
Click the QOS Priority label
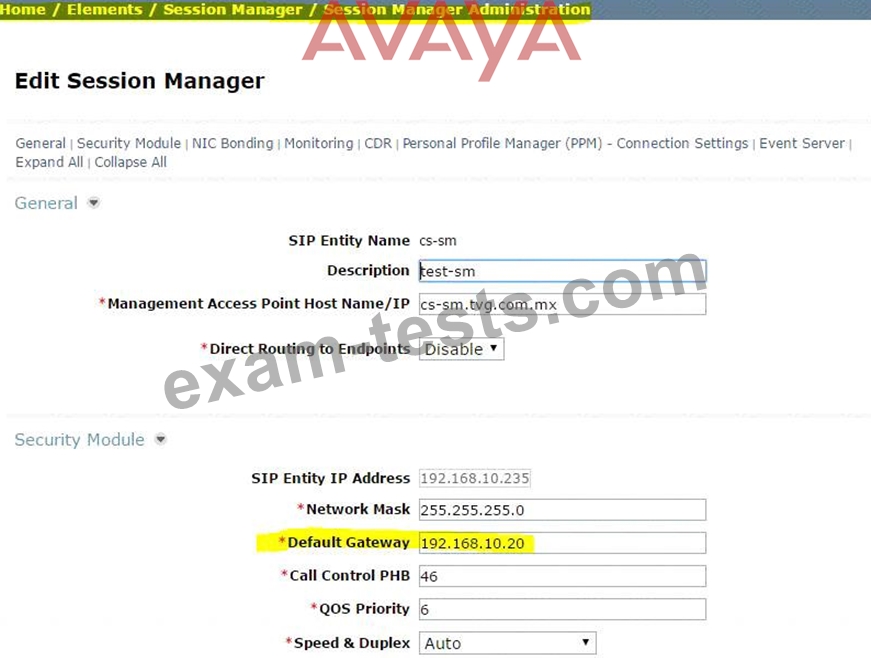click(x=364, y=609)
